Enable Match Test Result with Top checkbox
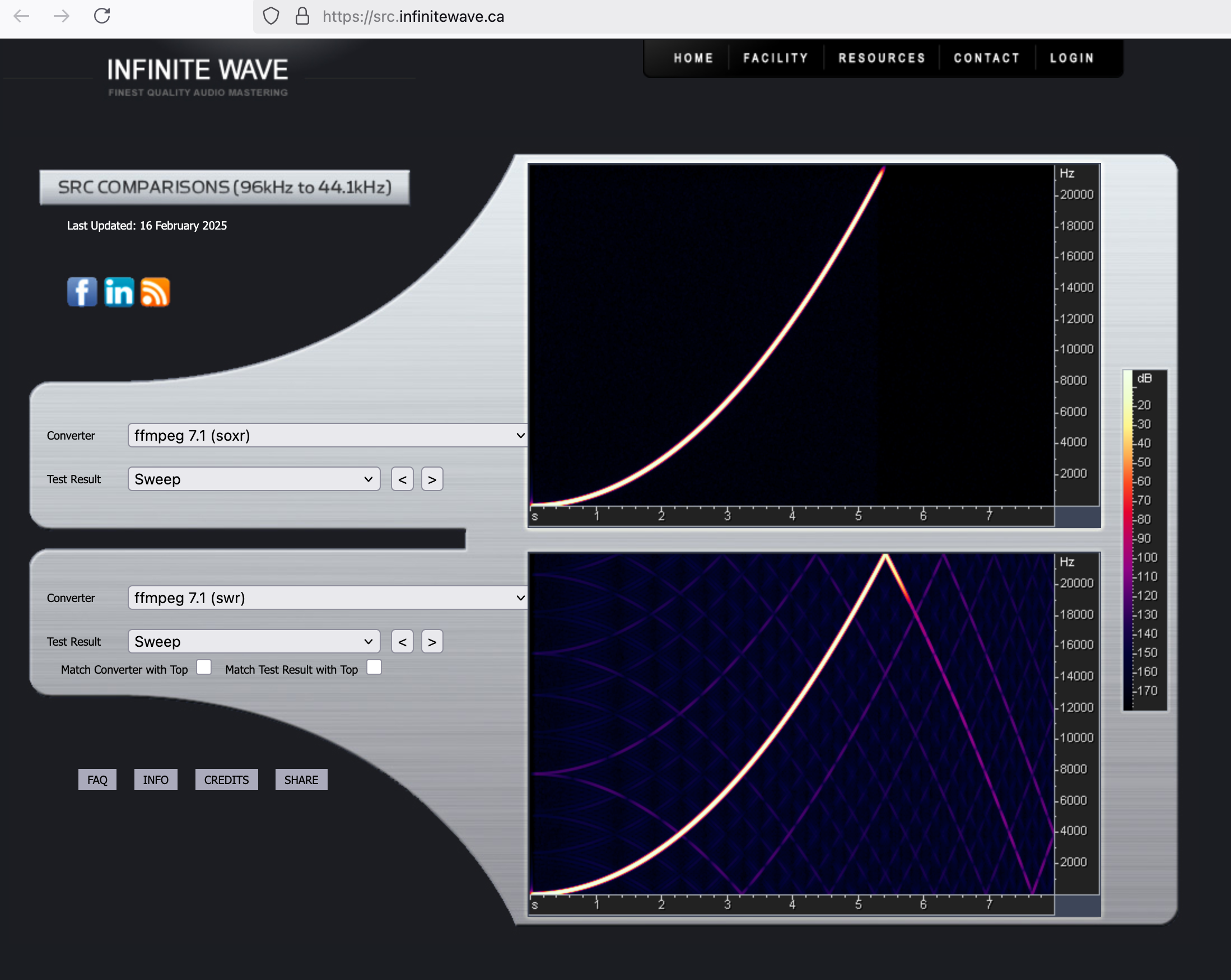1231x980 pixels. 374,667
